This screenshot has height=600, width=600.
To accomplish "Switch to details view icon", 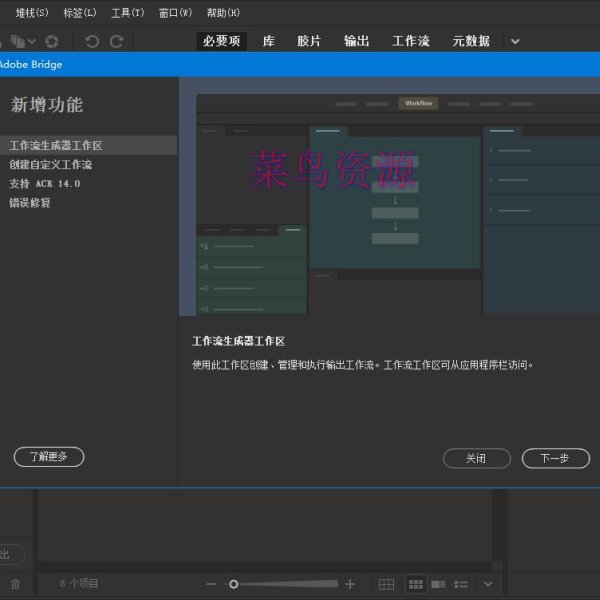I will 438,584.
